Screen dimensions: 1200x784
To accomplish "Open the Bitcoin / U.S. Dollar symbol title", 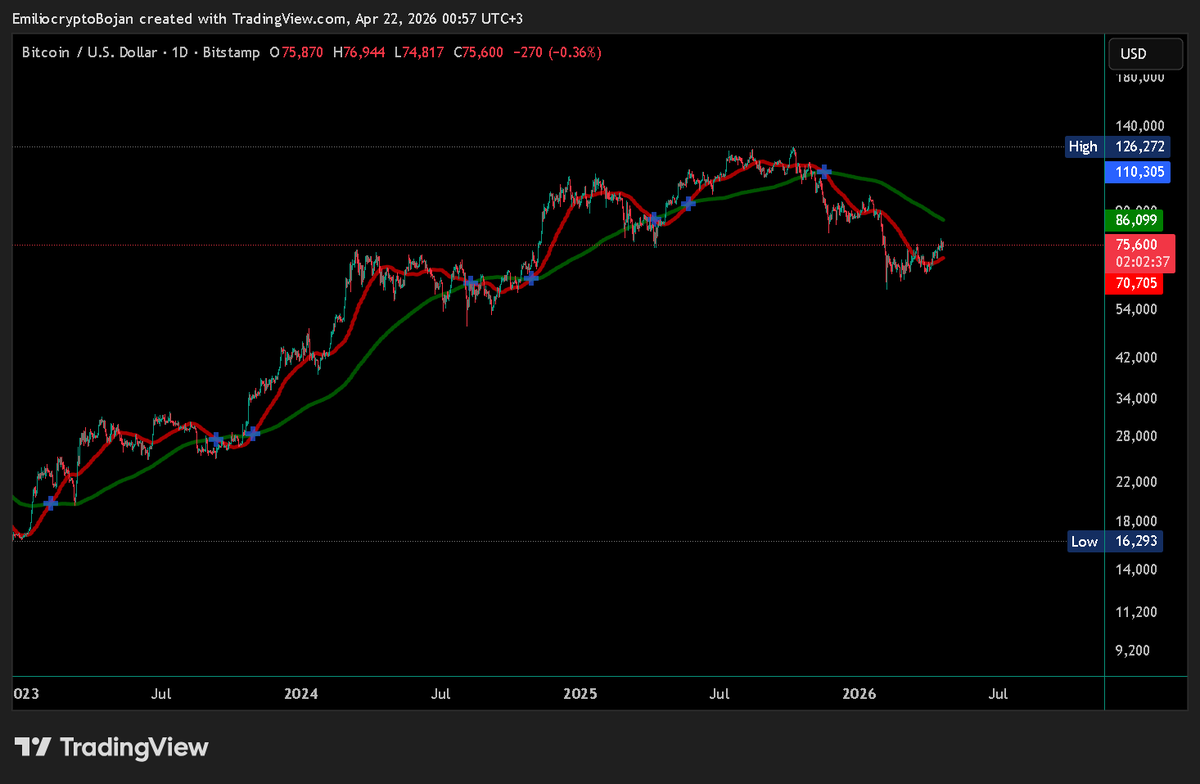I will (89, 52).
